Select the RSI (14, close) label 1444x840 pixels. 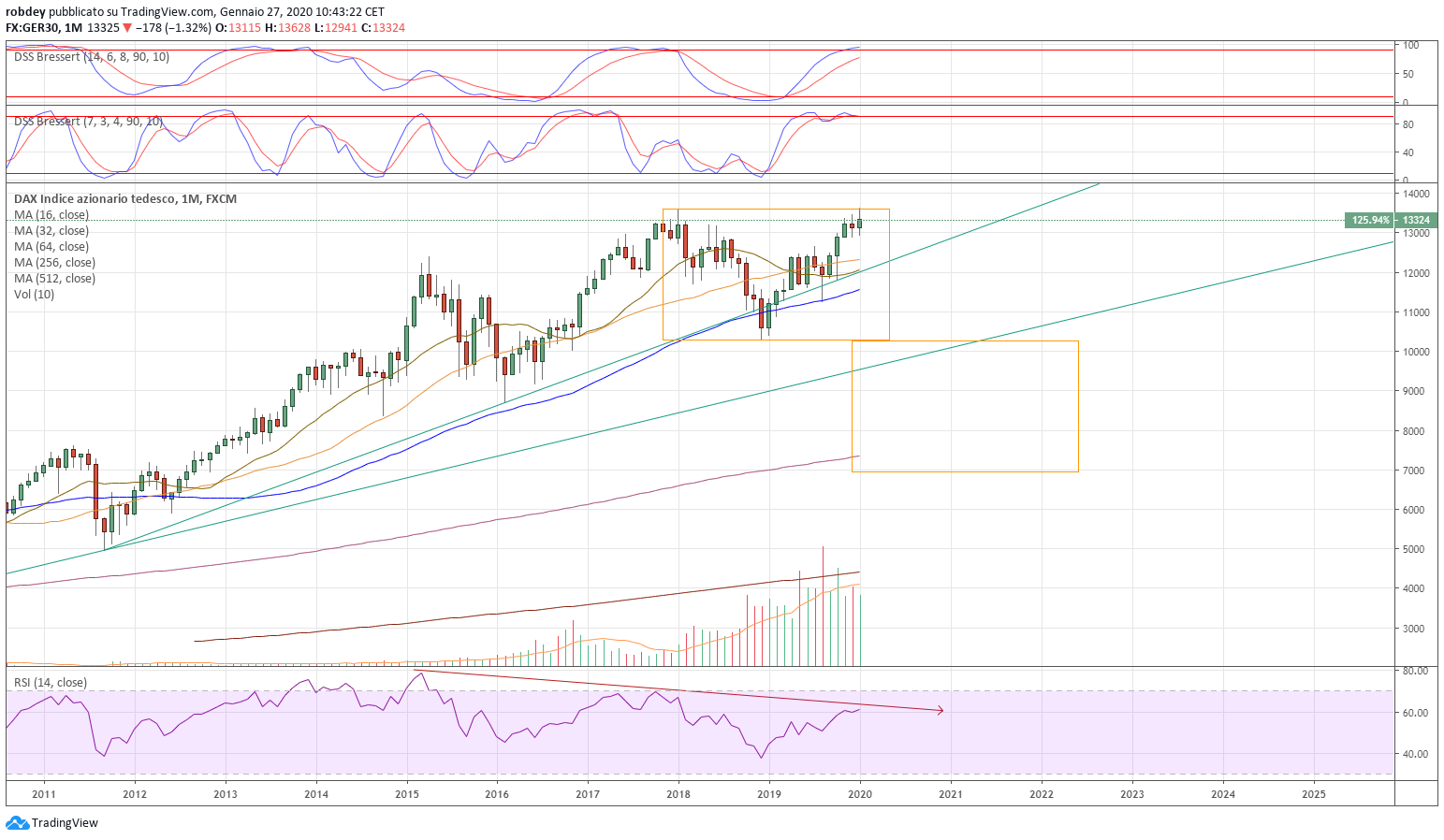(51, 683)
